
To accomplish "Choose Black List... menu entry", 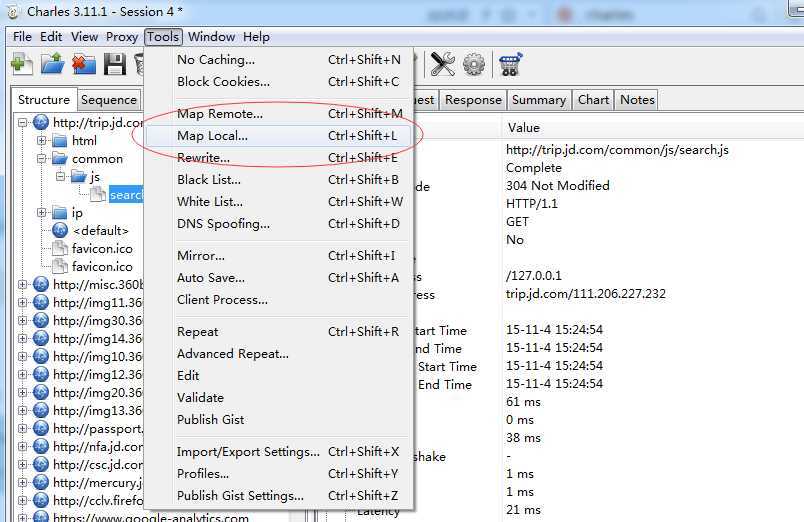I will click(279, 180).
